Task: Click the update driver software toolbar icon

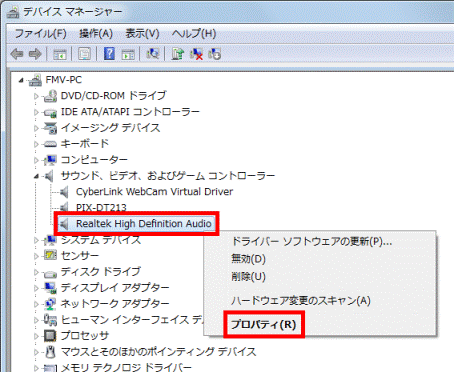Action: [x=178, y=54]
